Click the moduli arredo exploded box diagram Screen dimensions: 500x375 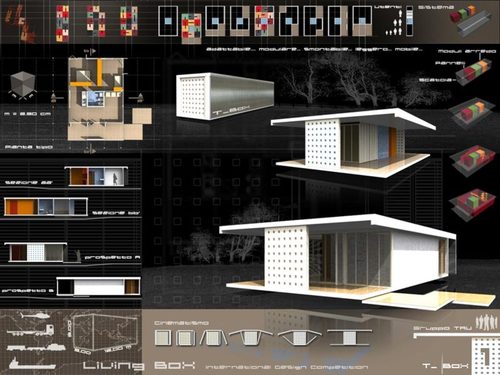[x=473, y=72]
